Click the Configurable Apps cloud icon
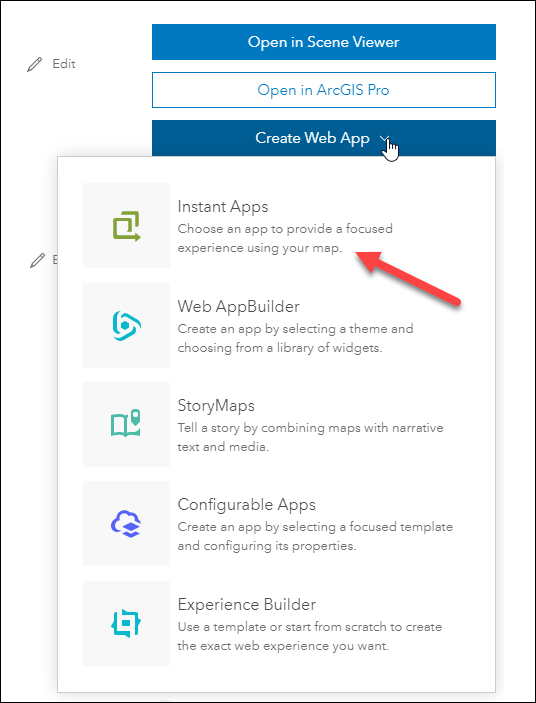This screenshot has width=536, height=703. click(x=126, y=524)
